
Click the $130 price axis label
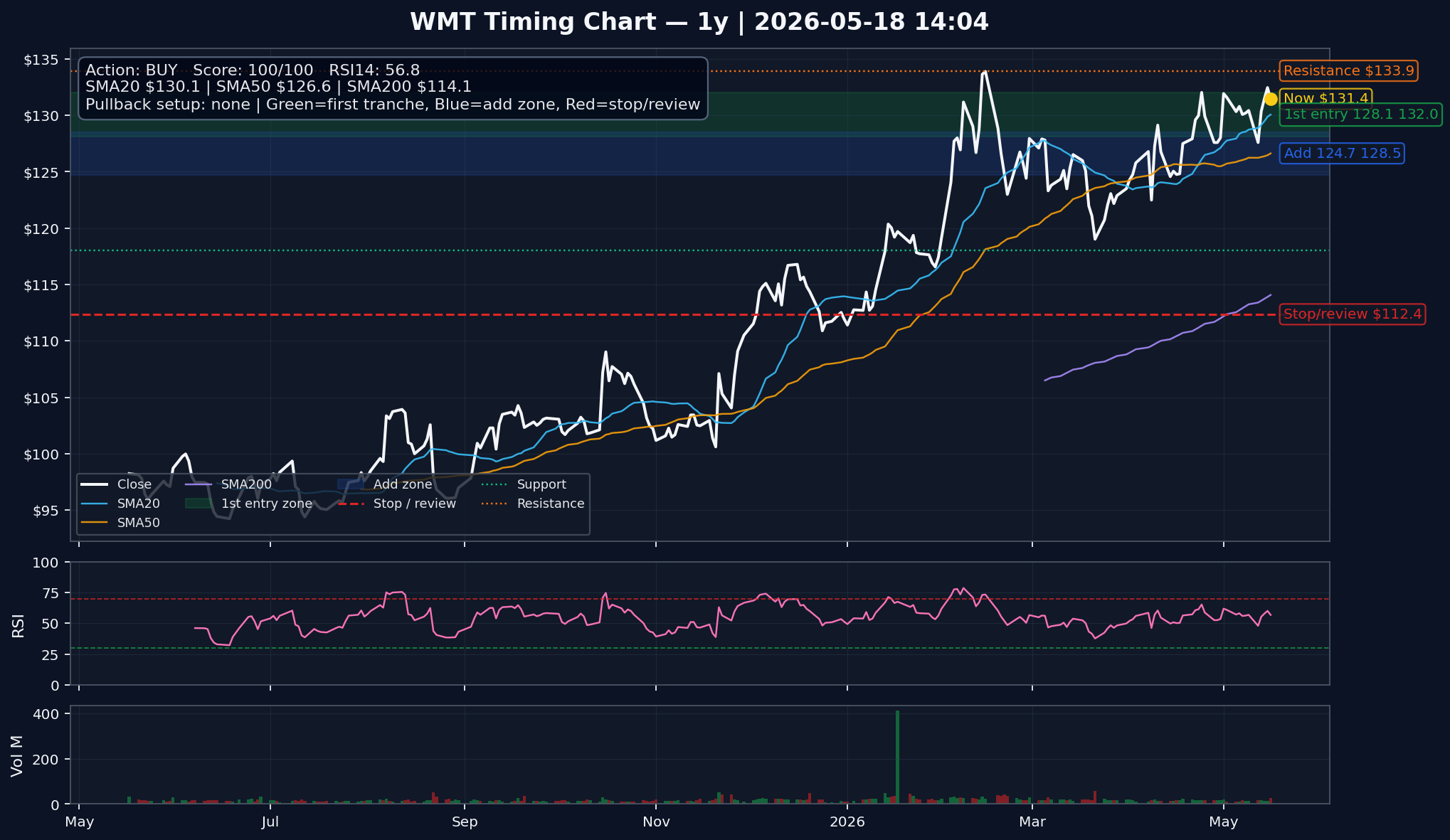coord(41,116)
